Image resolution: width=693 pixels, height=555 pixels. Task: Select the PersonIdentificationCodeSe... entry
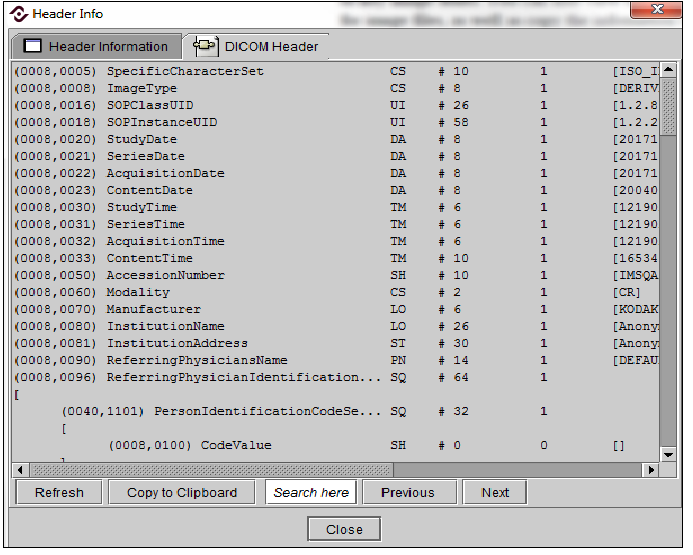(336, 411)
